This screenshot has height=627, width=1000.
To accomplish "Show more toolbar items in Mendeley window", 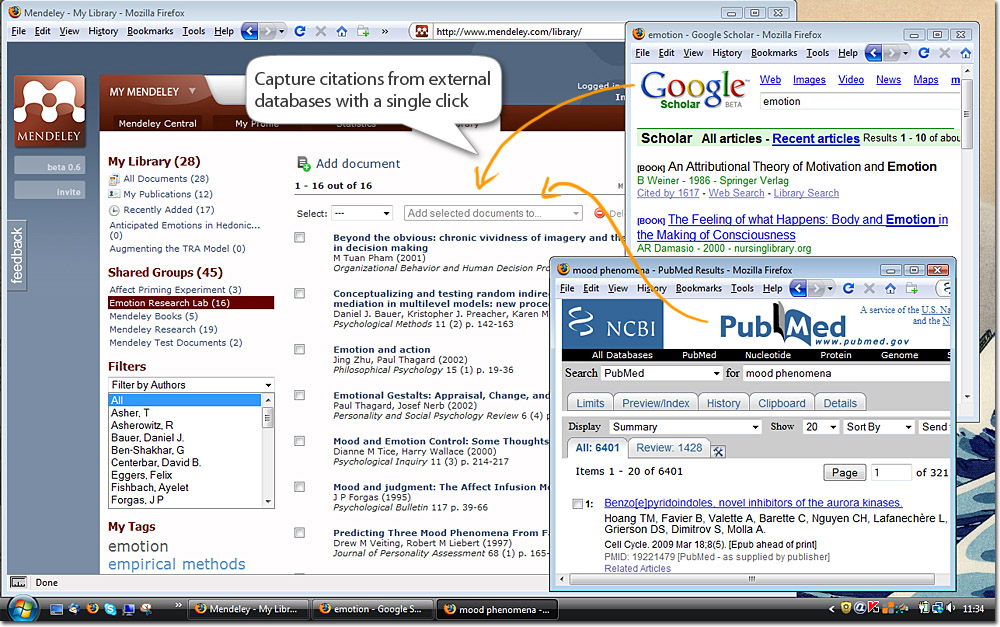I will click(385, 31).
